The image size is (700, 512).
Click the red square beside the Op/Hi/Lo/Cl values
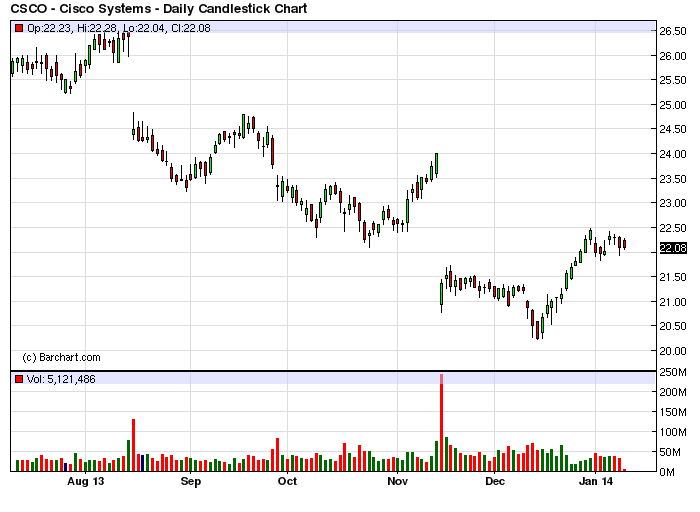click(x=19, y=28)
